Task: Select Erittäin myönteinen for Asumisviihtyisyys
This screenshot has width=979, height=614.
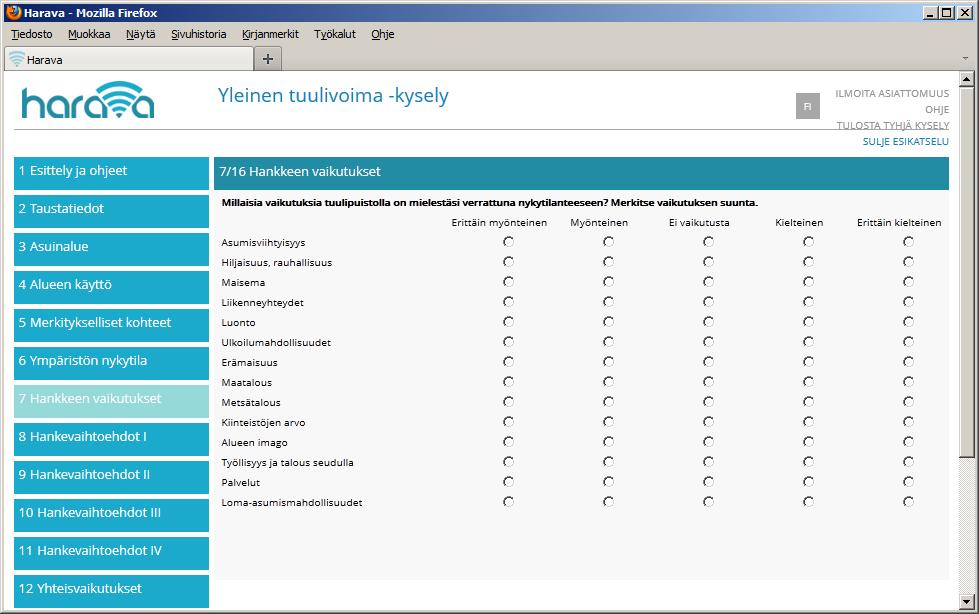Action: [x=508, y=242]
